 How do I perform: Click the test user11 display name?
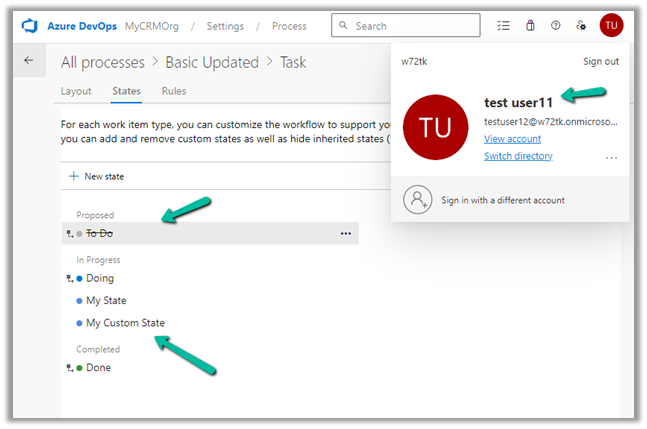point(518,103)
